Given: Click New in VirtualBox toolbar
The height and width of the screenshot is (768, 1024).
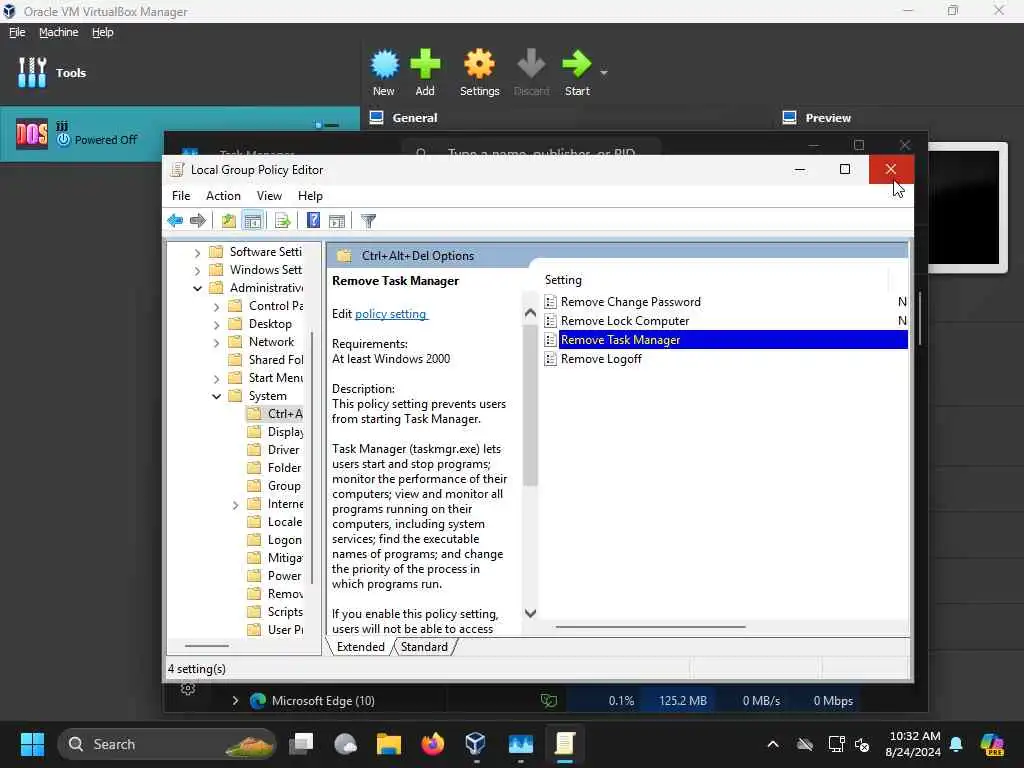Looking at the screenshot, I should point(384,72).
